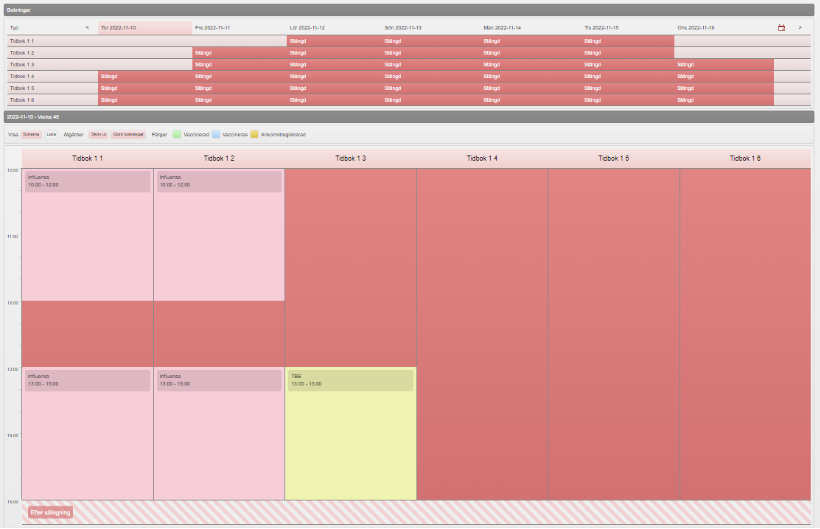Open Influensa 10:00 - 12:00 in Tidbok 1 1
The width and height of the screenshot is (820, 529).
pos(87,181)
